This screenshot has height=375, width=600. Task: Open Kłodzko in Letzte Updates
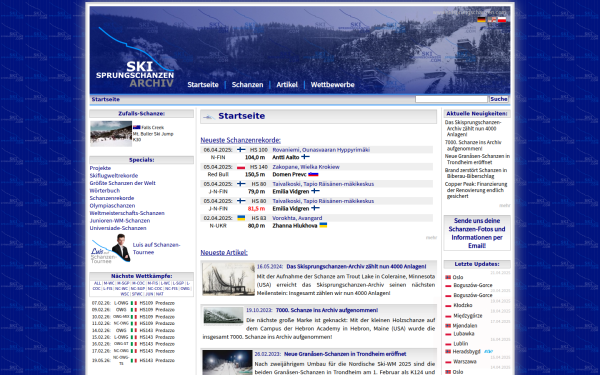[463, 305]
